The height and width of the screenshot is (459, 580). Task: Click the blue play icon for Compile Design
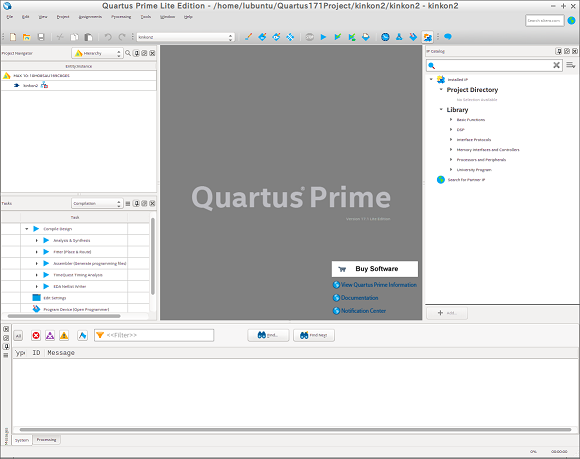(x=36, y=229)
